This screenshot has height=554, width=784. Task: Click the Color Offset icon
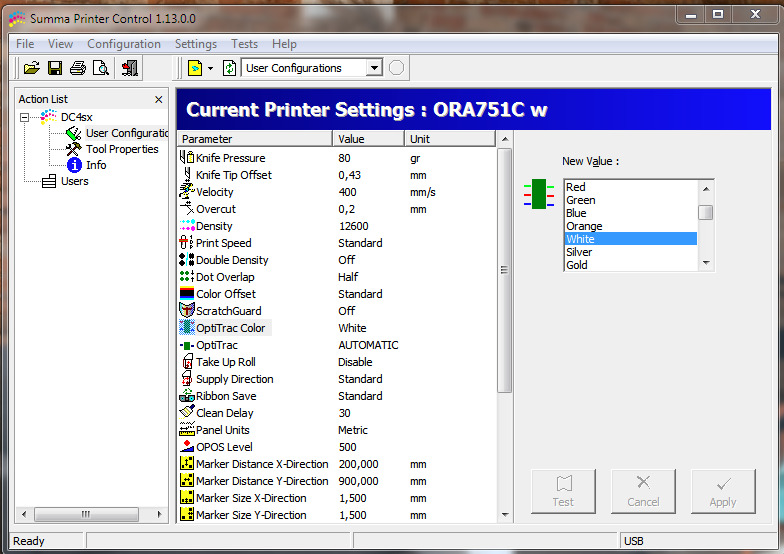coord(186,294)
